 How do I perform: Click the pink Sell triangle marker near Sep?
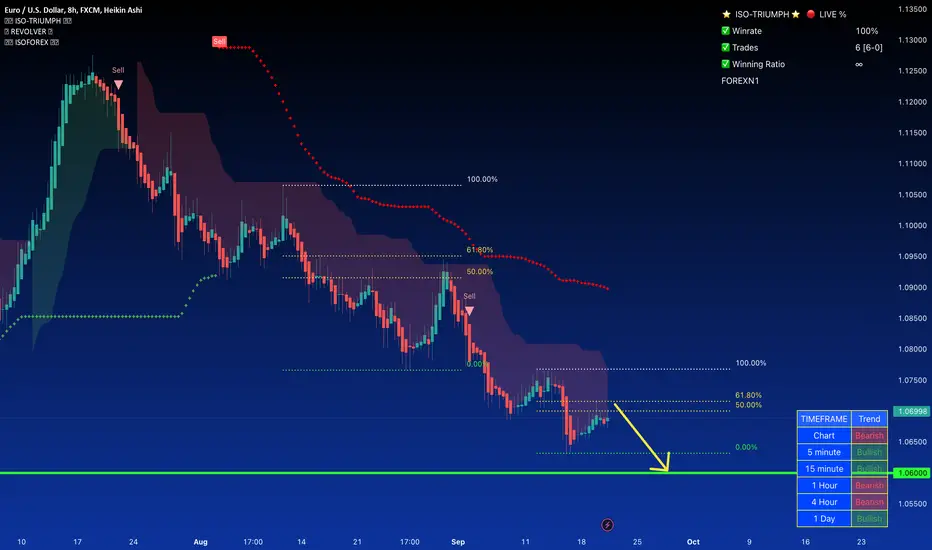point(470,311)
